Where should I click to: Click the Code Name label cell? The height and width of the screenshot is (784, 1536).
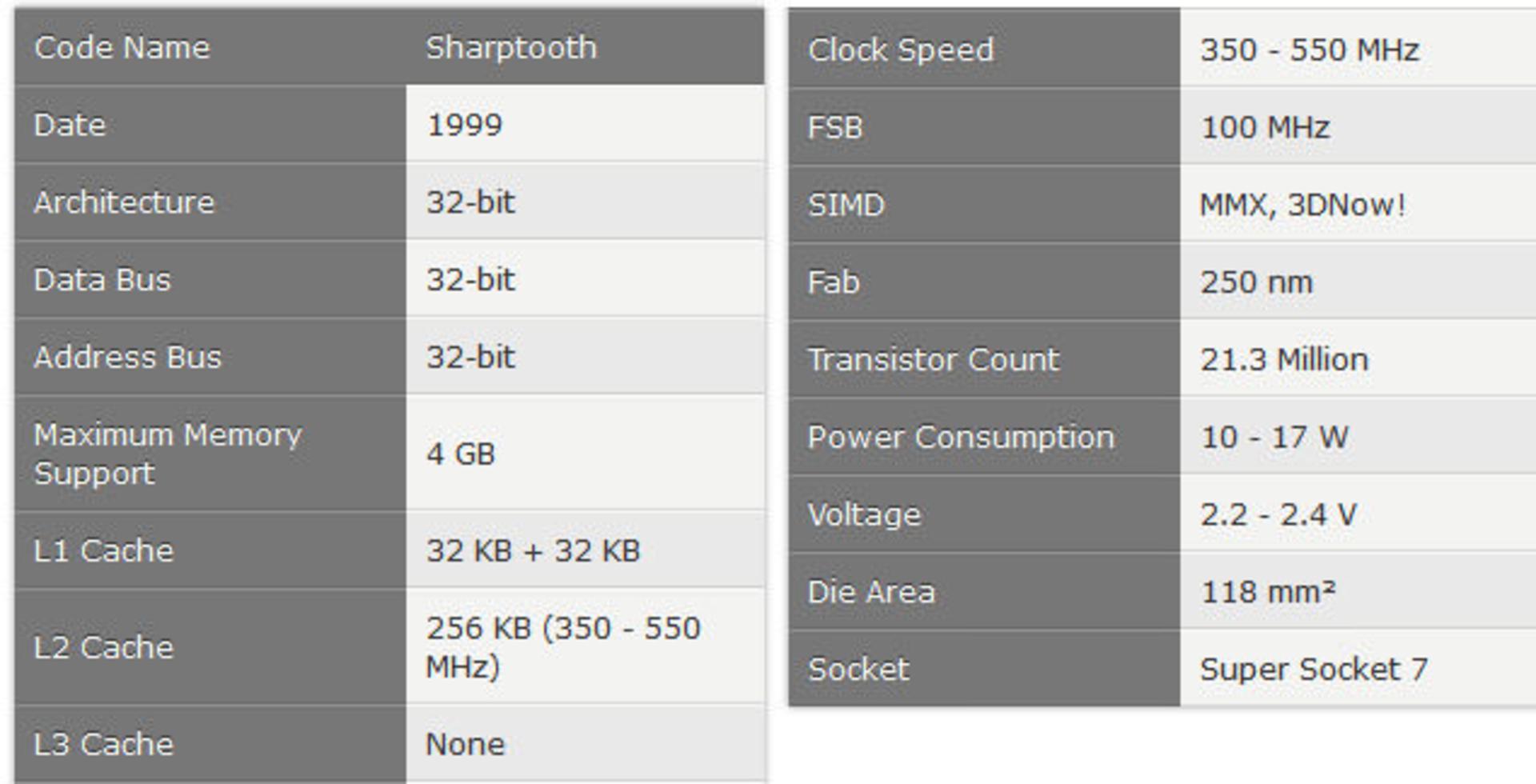click(x=210, y=47)
